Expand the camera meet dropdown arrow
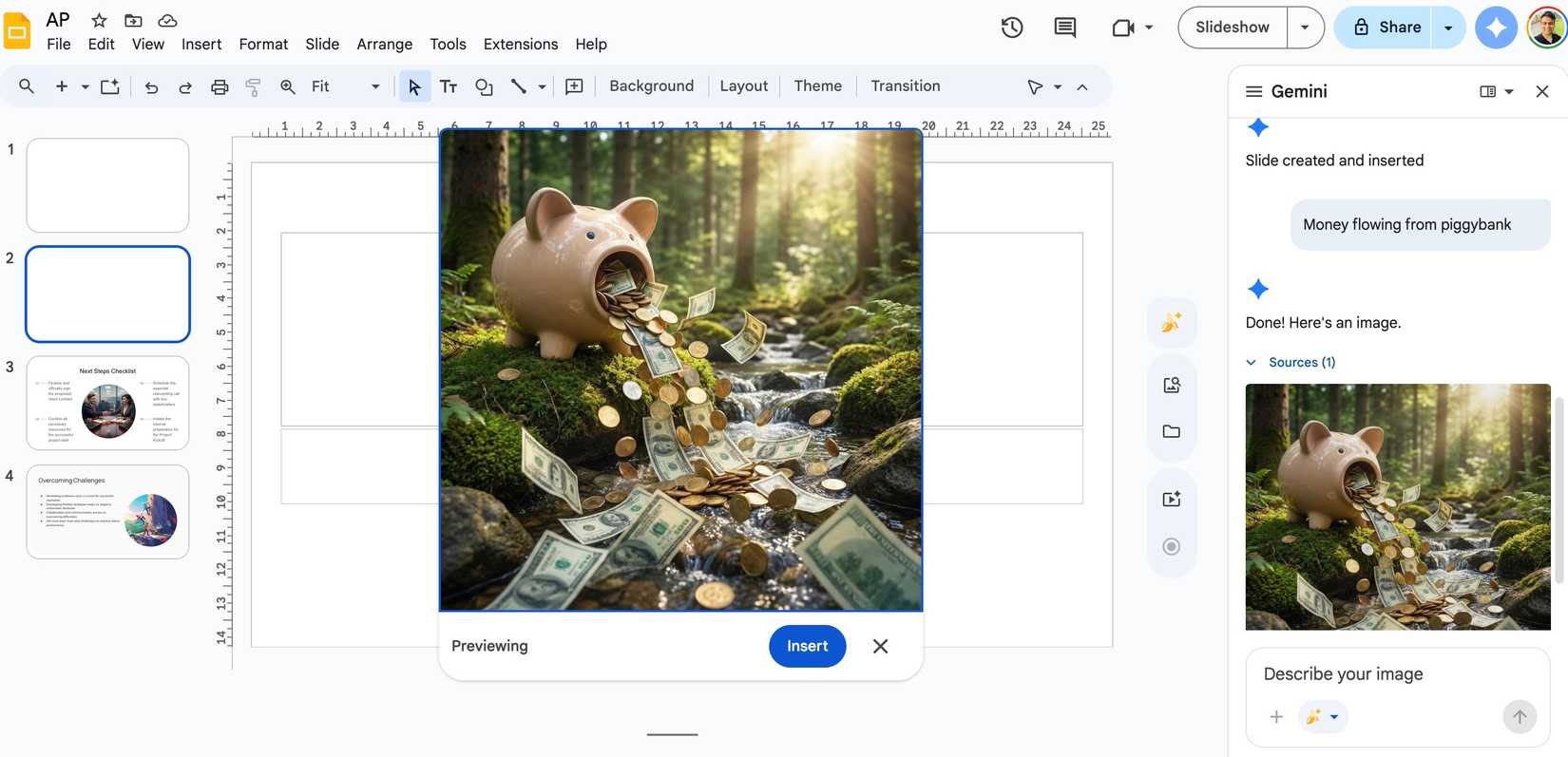The height and width of the screenshot is (757, 1568). [x=1149, y=28]
